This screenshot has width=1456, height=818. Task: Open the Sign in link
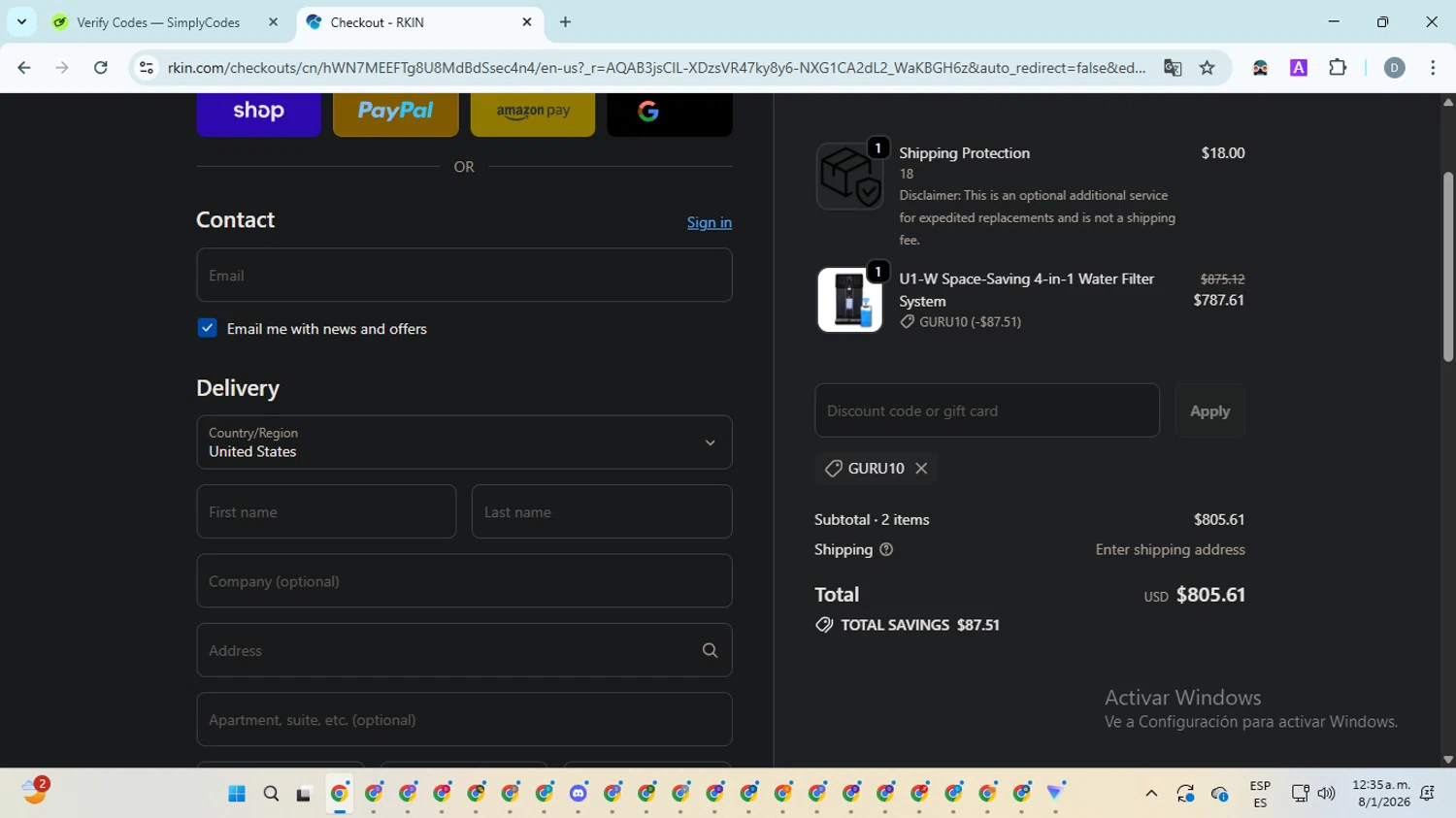(710, 222)
